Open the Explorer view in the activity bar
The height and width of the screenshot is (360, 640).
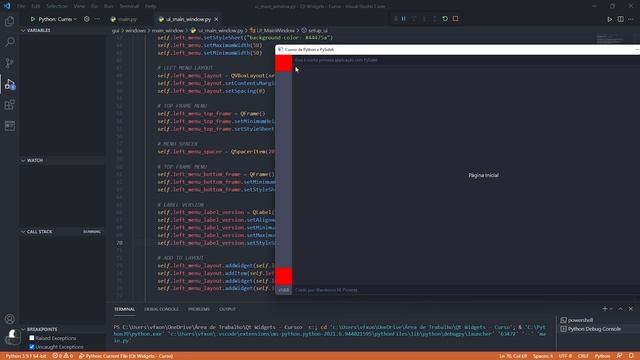(x=9, y=21)
